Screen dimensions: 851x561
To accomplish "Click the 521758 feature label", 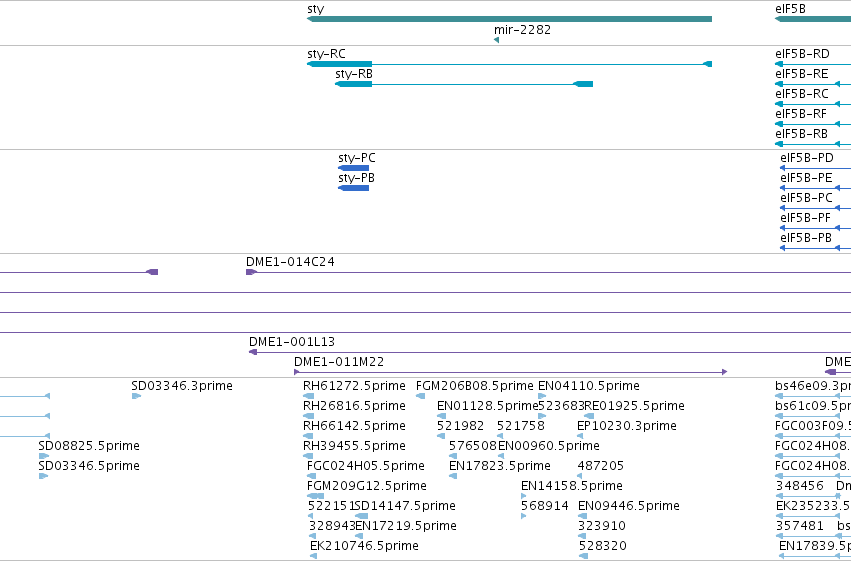I will tap(520, 426).
